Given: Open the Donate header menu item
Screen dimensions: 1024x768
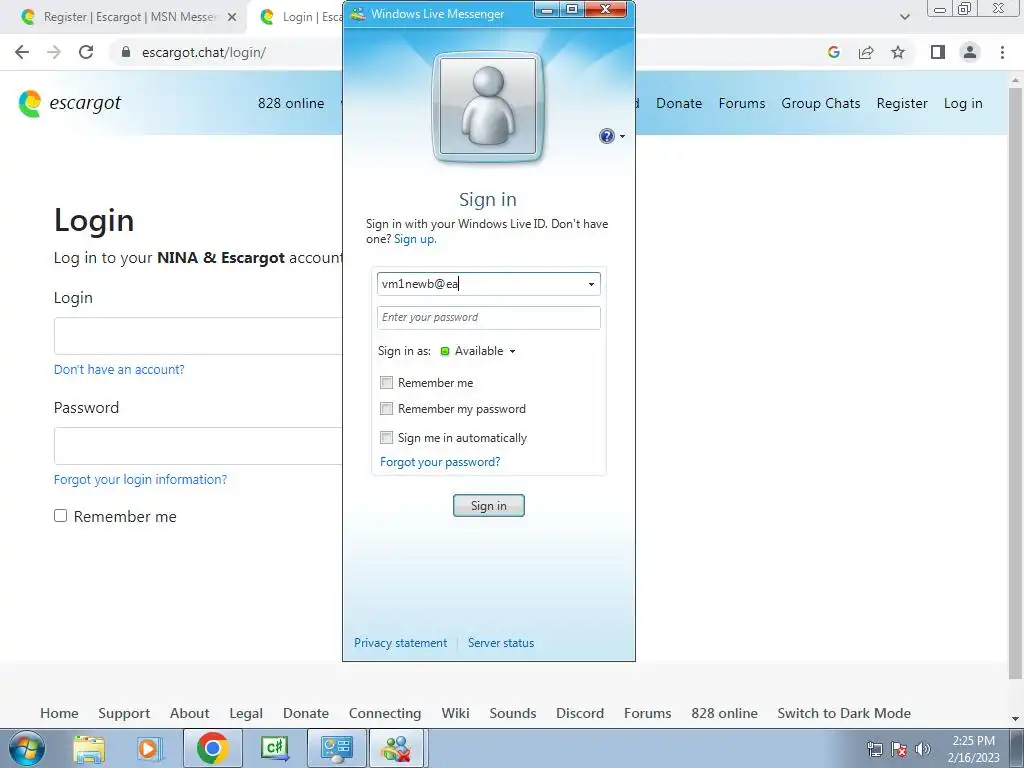Looking at the screenshot, I should (x=679, y=103).
